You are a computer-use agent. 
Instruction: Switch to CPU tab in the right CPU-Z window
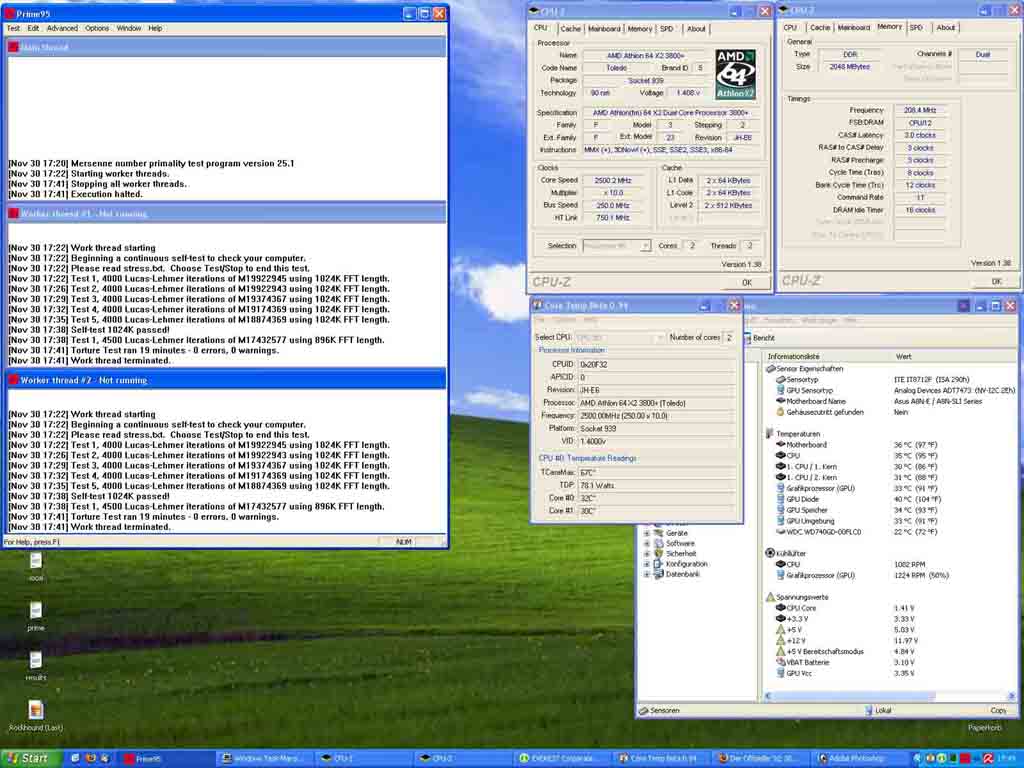pos(790,27)
